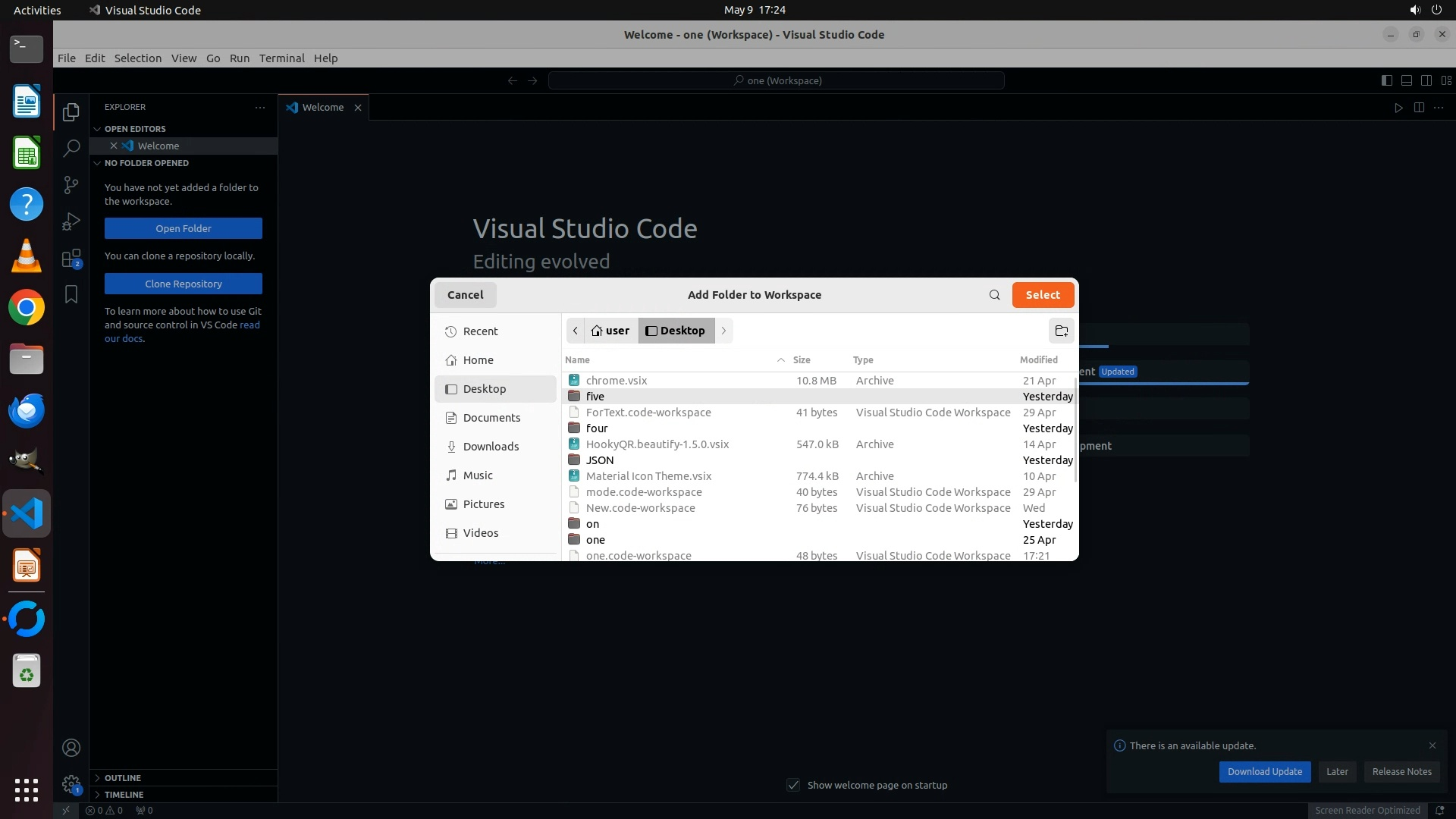
Task: Collapse the Open Editors section
Action: coord(135,129)
